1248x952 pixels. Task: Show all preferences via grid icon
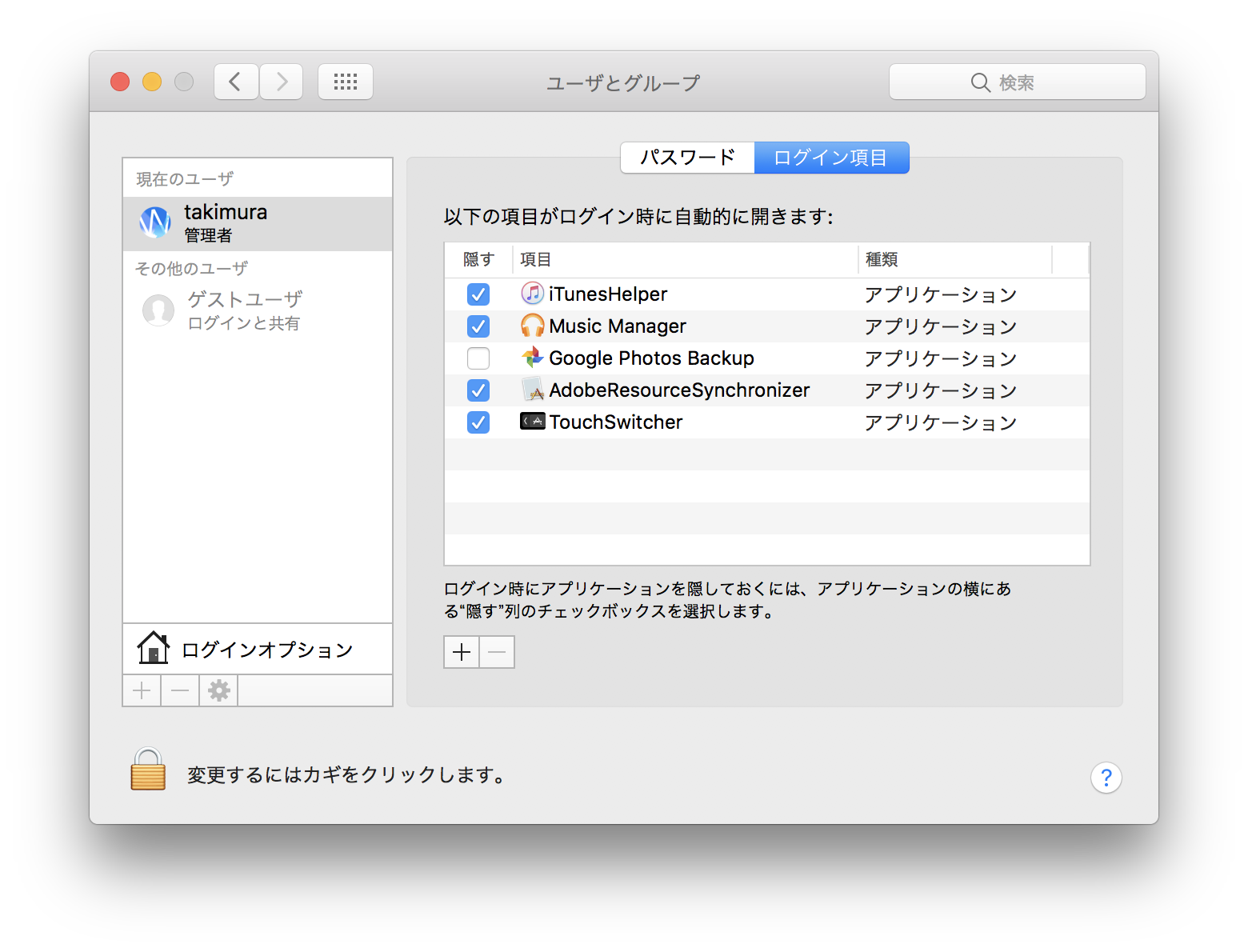346,82
